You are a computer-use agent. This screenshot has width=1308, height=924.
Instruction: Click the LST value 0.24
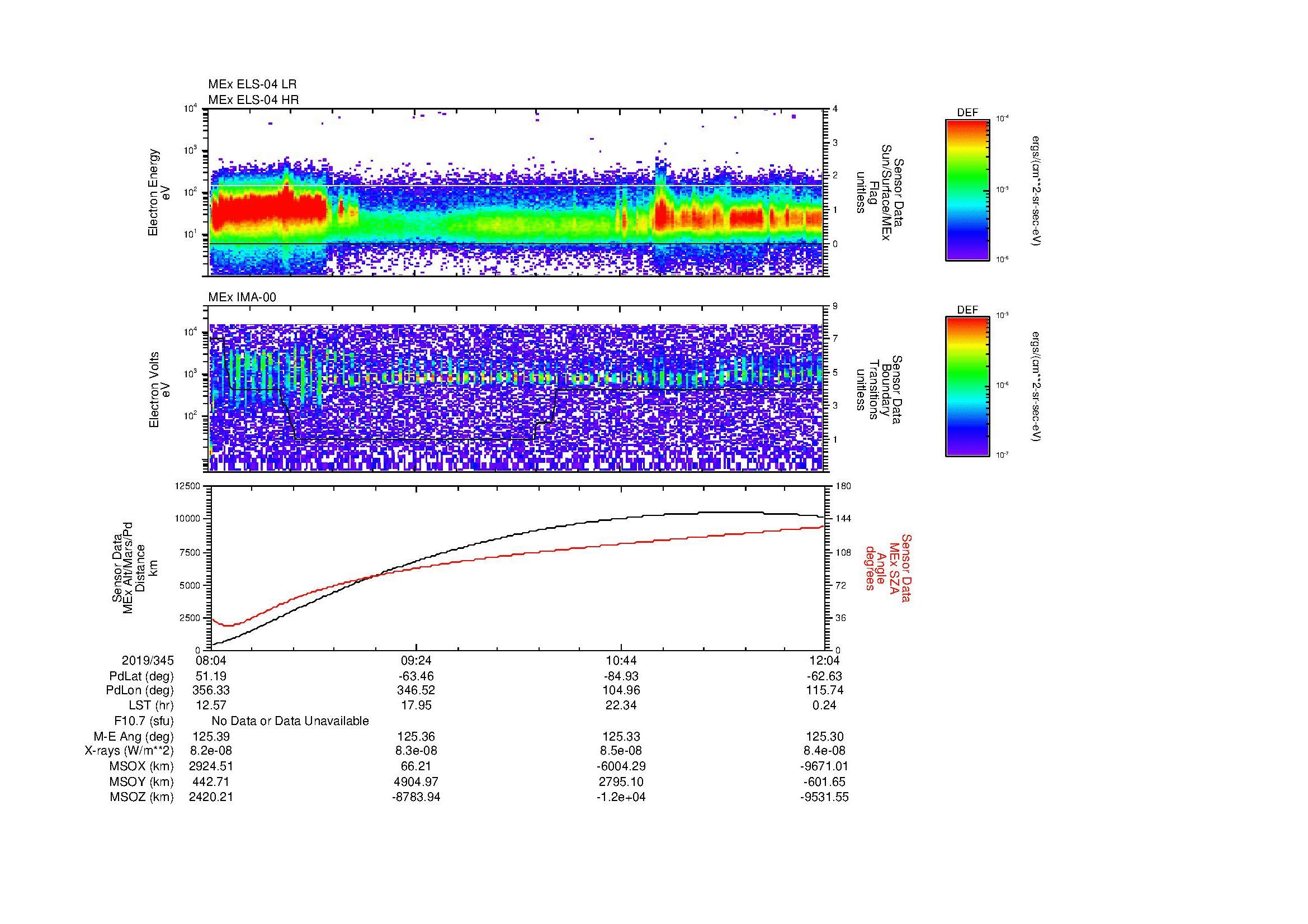824,705
